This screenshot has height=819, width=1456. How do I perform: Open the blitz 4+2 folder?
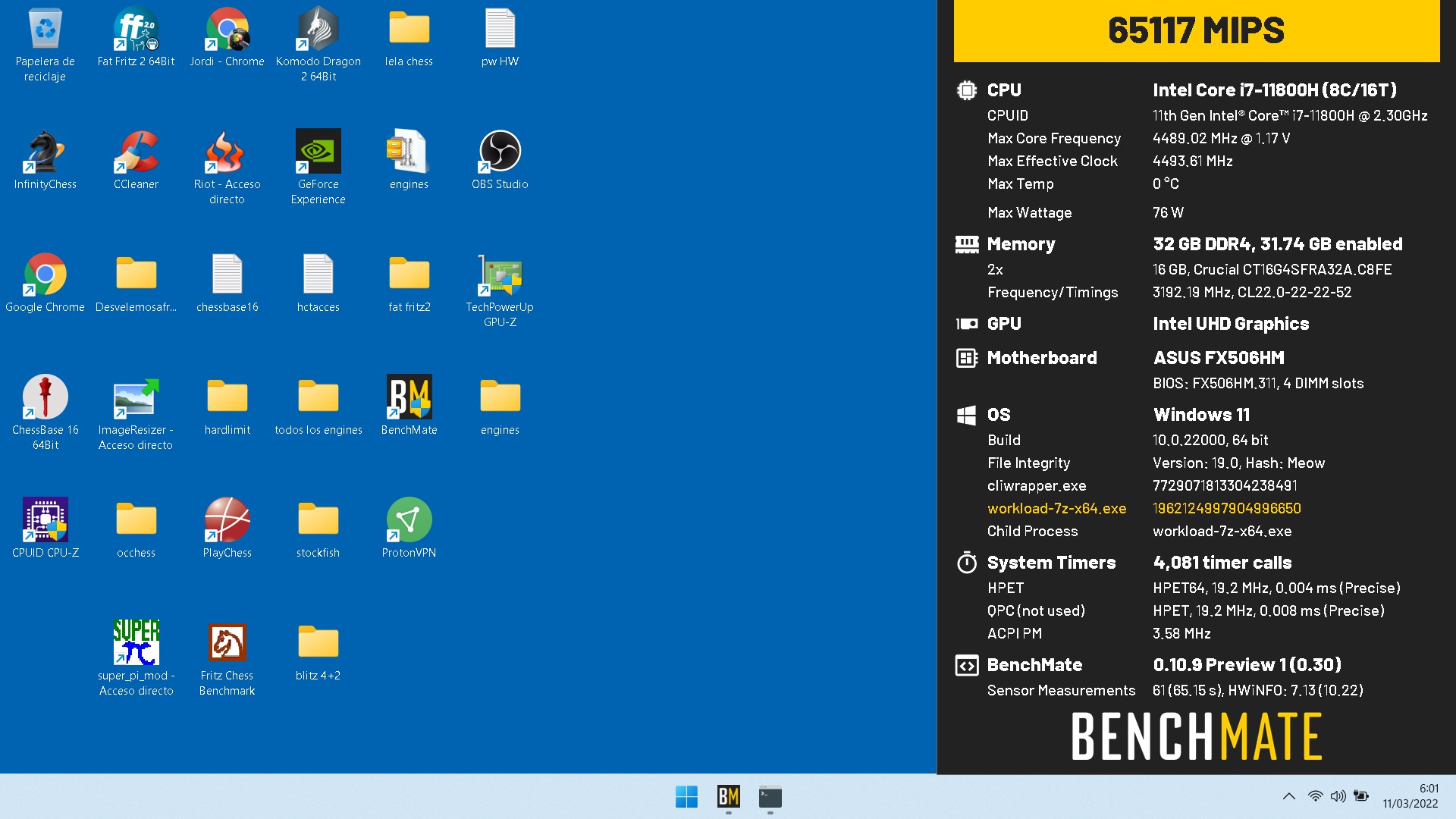click(x=318, y=651)
